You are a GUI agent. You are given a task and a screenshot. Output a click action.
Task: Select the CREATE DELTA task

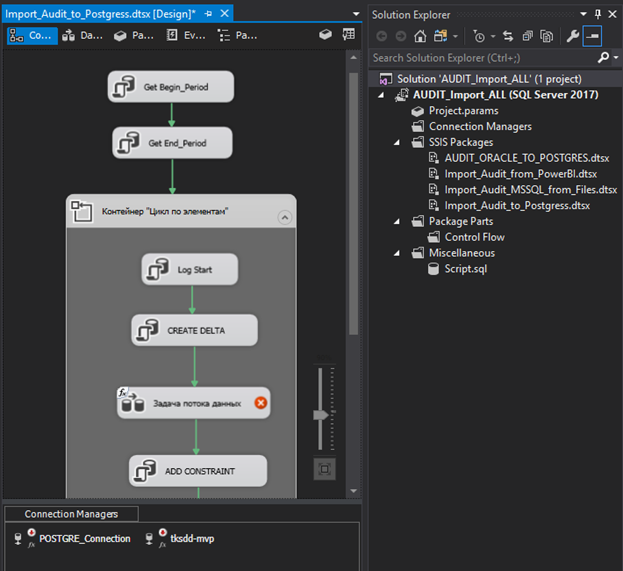point(194,330)
